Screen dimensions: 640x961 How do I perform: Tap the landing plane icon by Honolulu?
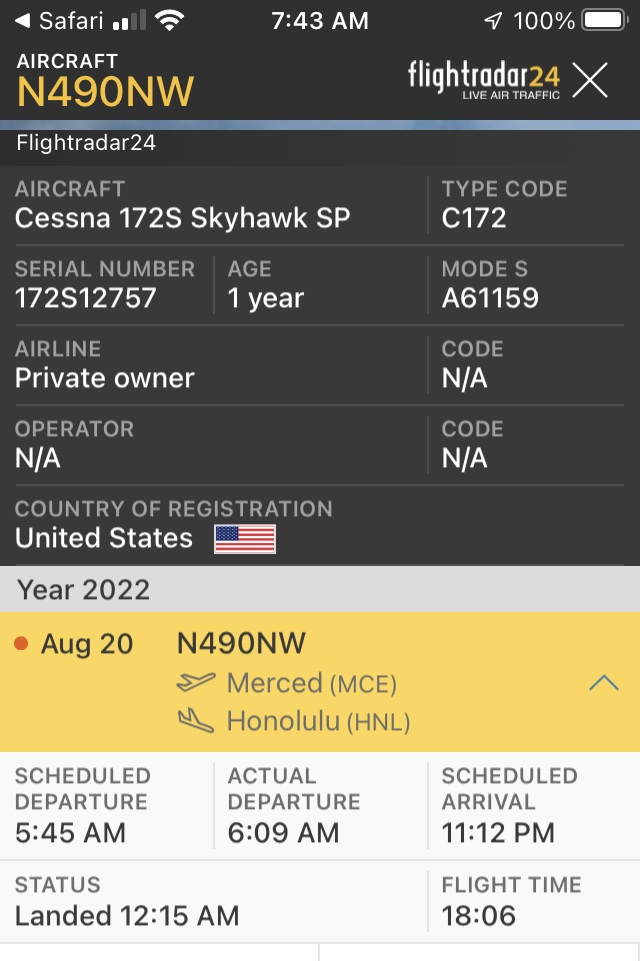[196, 720]
